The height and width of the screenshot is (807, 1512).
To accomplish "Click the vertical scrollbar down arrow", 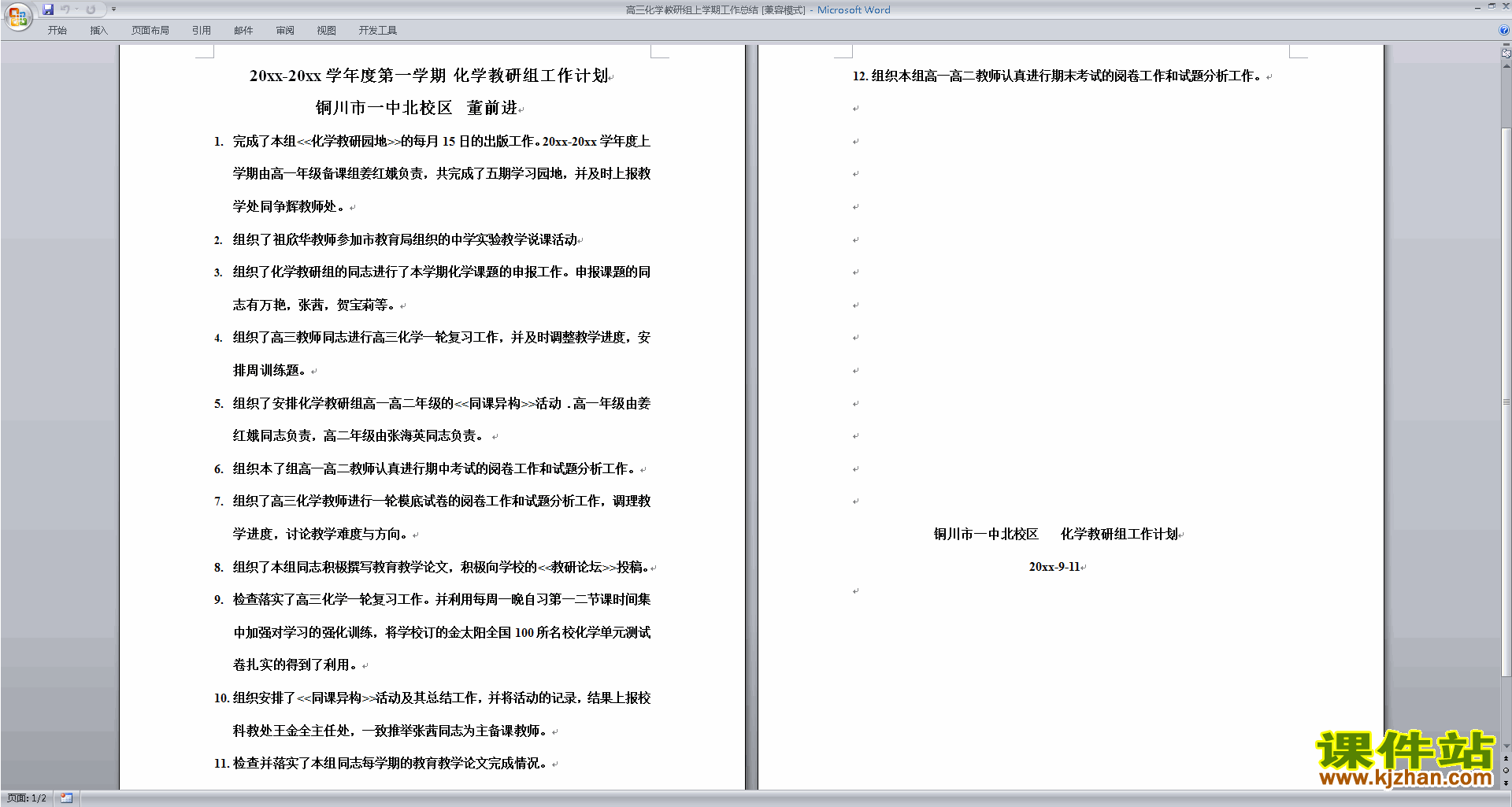I will (1506, 746).
